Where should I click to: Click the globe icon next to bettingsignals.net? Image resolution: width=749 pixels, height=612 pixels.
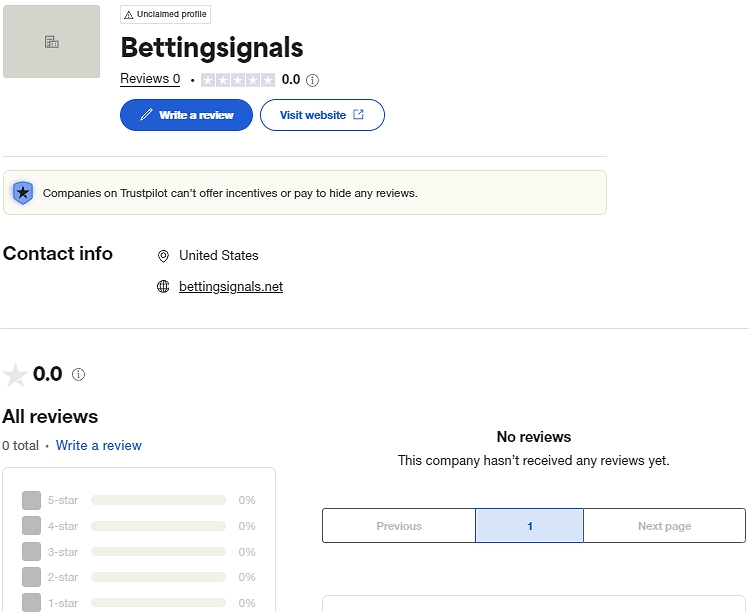pos(164,287)
